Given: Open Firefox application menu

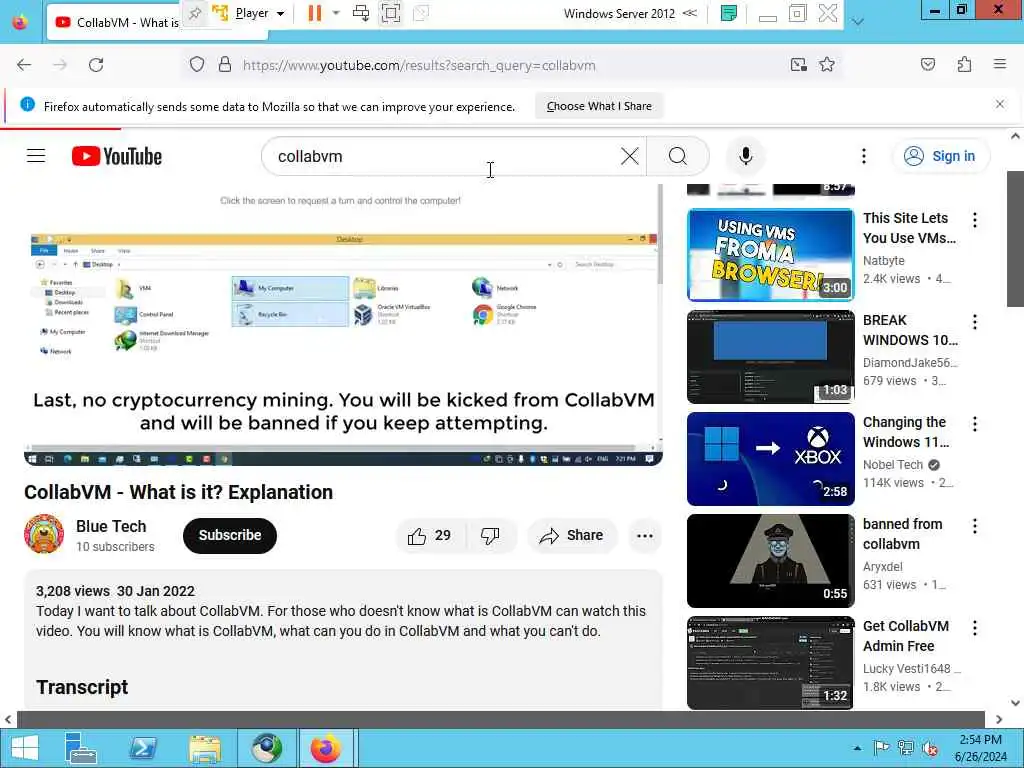Looking at the screenshot, I should tap(1000, 65).
